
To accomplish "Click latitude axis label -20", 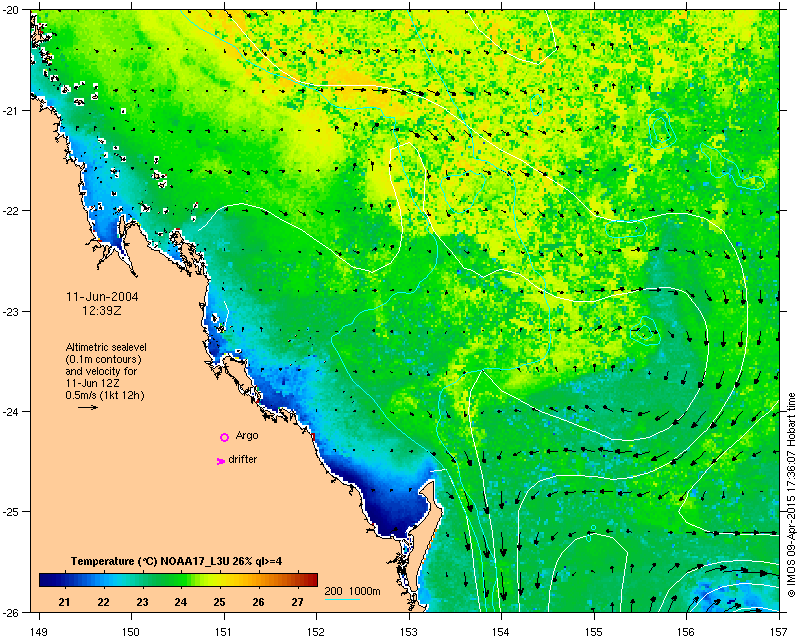I will coord(11,11).
